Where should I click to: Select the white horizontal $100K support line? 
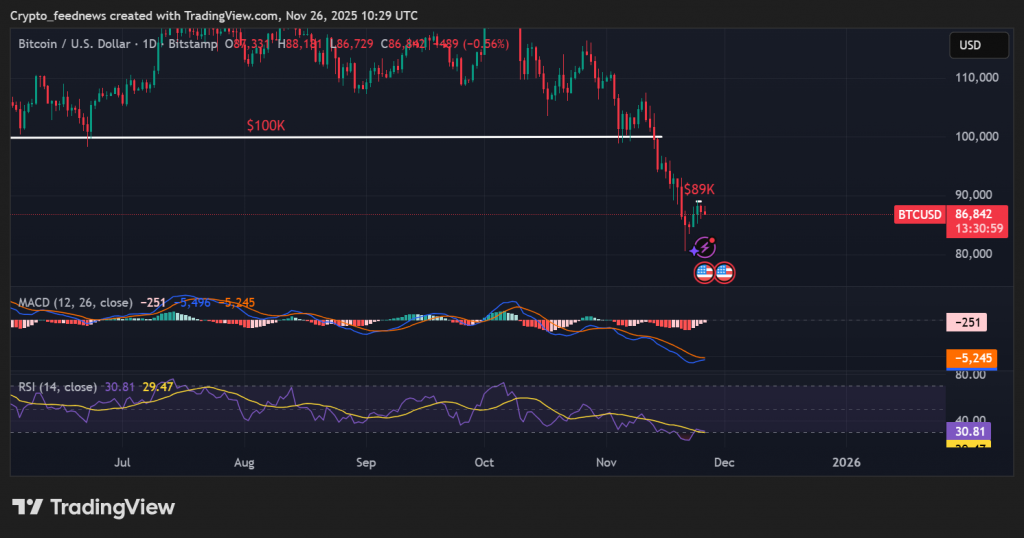pos(400,137)
